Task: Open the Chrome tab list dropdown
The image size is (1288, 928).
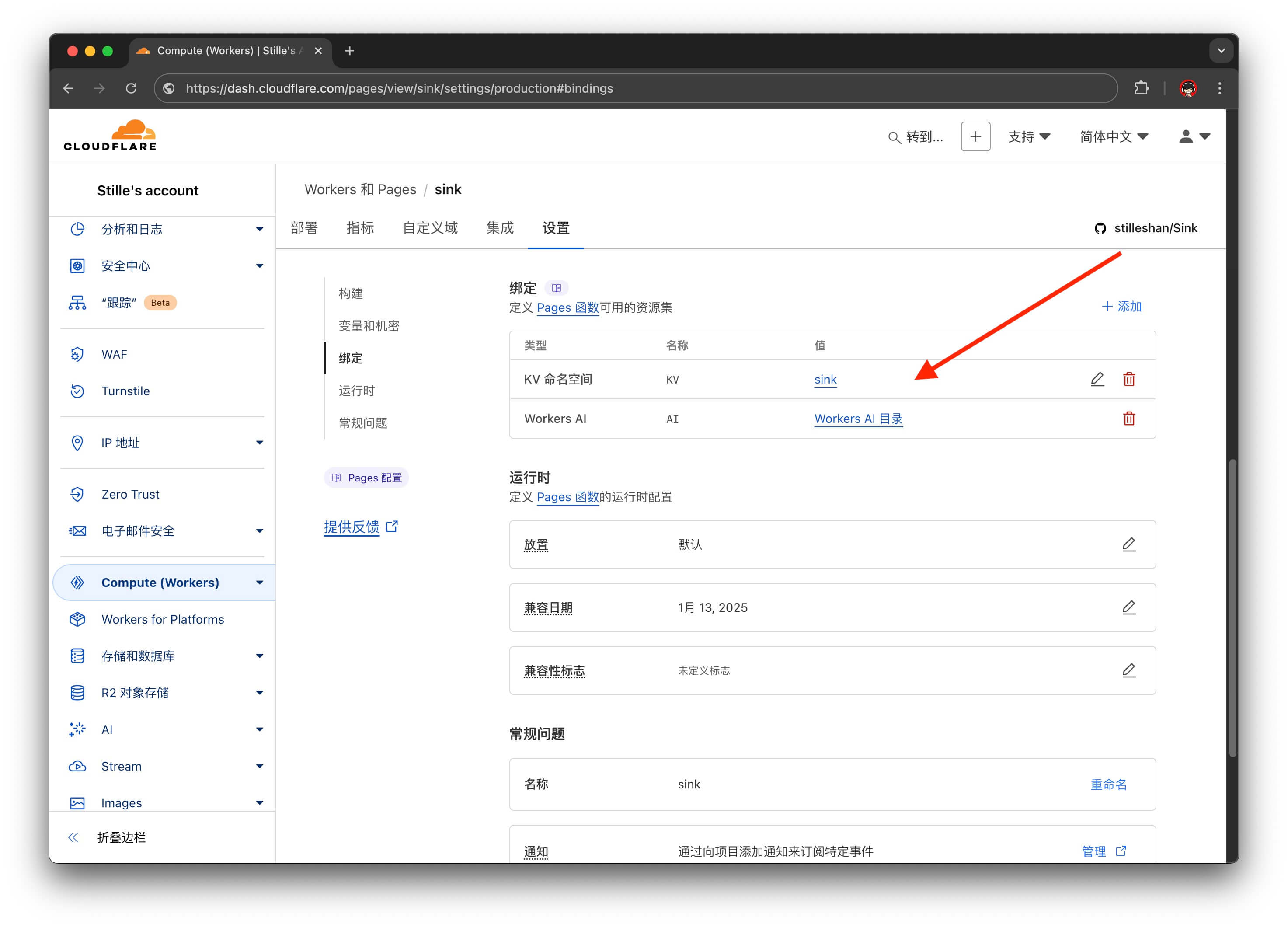Action: pyautogui.click(x=1221, y=51)
